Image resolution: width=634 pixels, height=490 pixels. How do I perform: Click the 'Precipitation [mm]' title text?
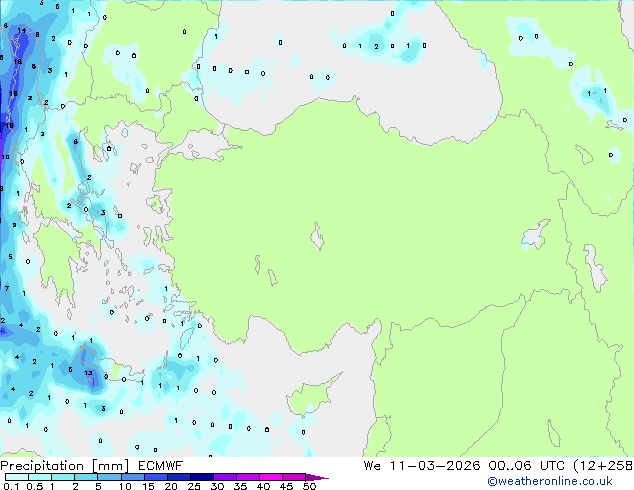65,466
